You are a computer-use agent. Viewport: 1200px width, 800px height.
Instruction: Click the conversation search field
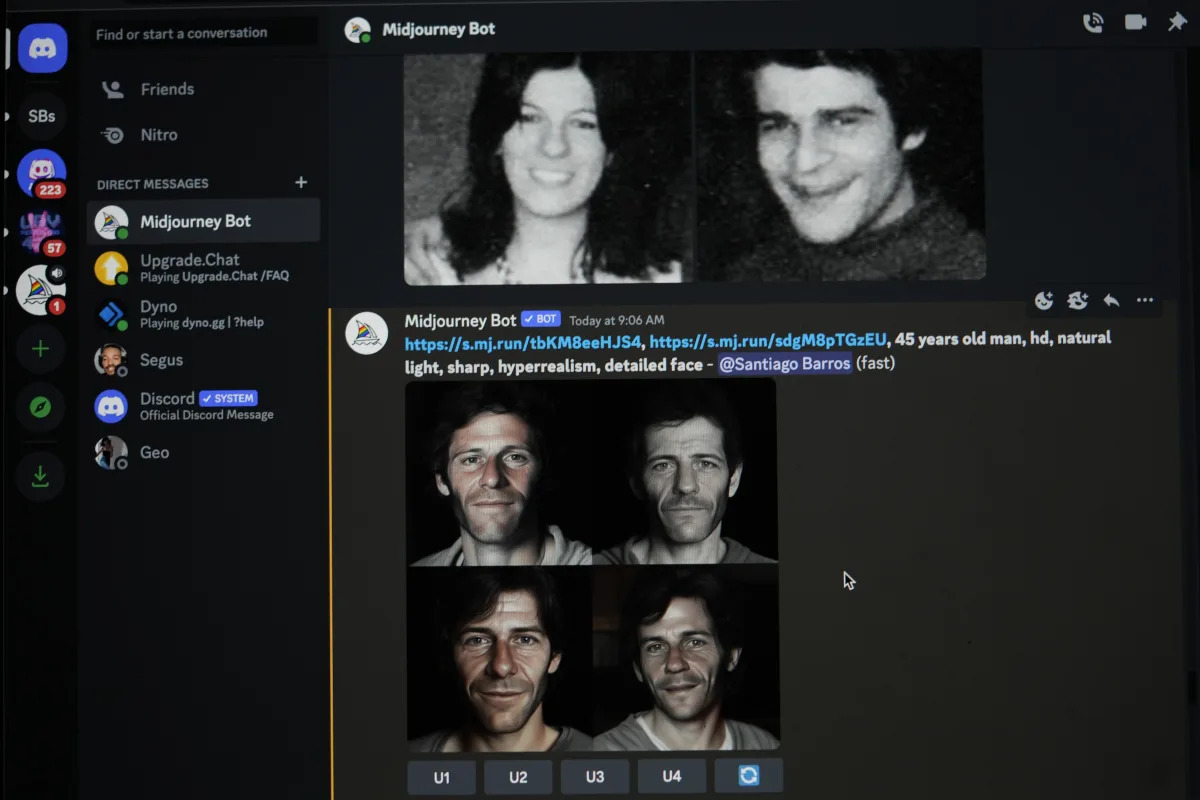(x=200, y=32)
